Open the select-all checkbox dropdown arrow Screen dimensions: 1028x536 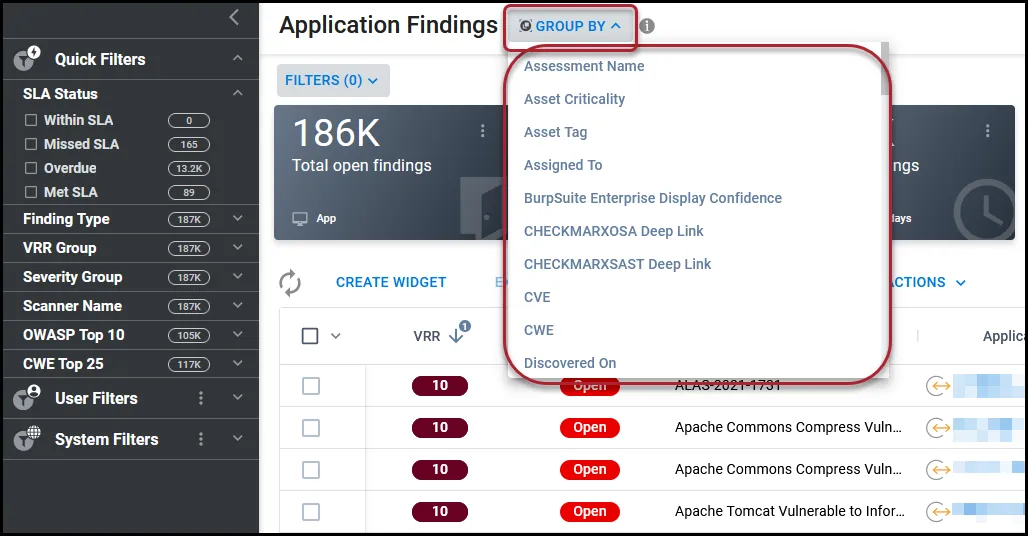pos(336,336)
